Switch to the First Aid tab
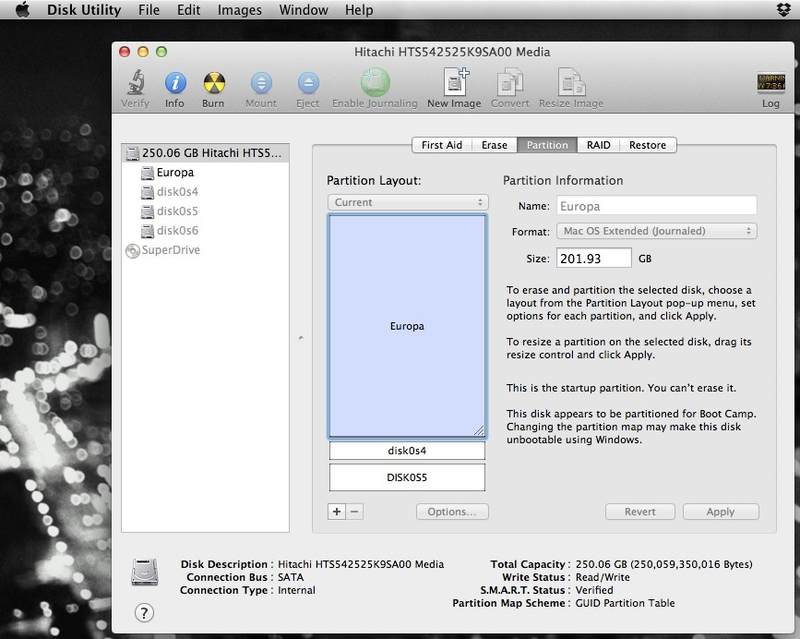The image size is (800, 639). [x=441, y=145]
